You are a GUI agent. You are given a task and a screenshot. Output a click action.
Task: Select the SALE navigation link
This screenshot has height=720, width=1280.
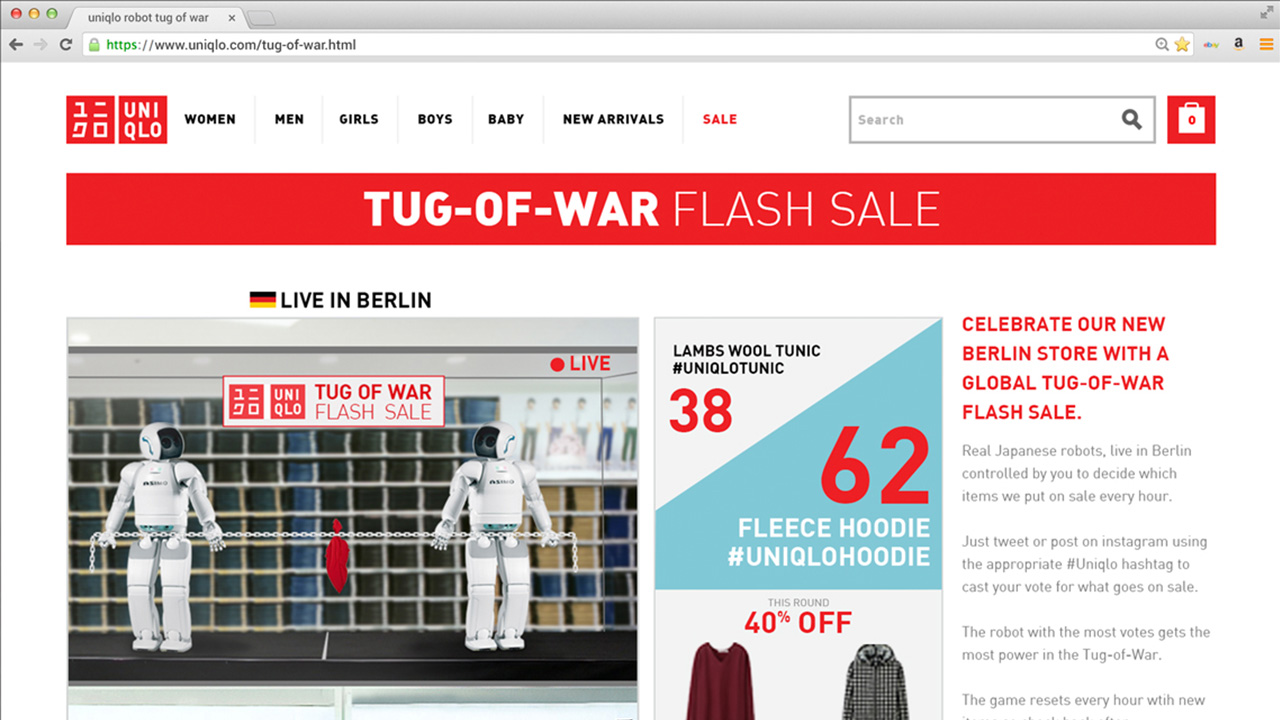[x=719, y=119]
